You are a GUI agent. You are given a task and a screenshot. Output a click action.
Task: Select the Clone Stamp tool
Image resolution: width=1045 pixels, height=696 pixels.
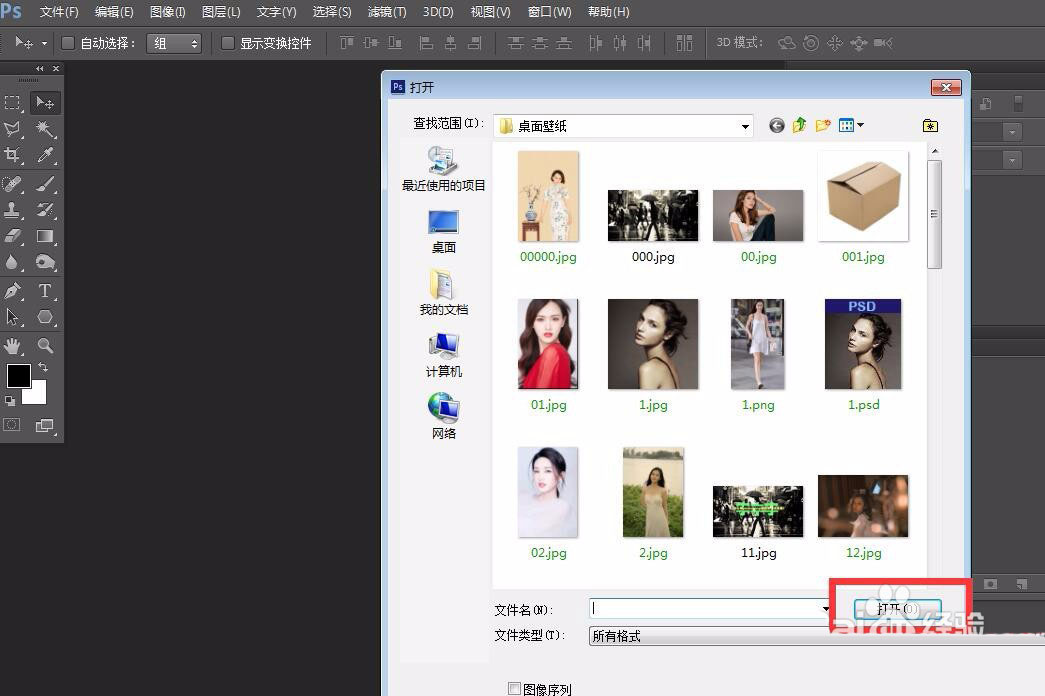click(13, 210)
